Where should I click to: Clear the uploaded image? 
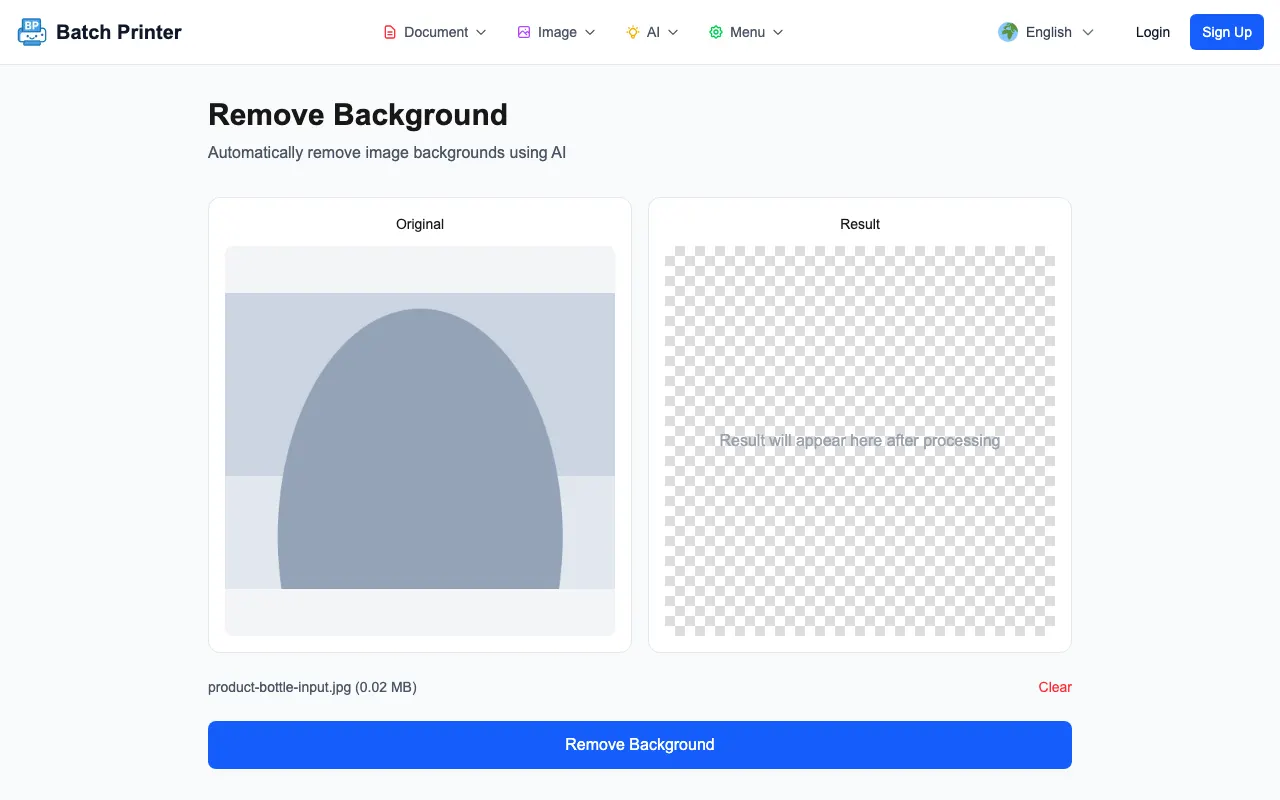click(1055, 687)
